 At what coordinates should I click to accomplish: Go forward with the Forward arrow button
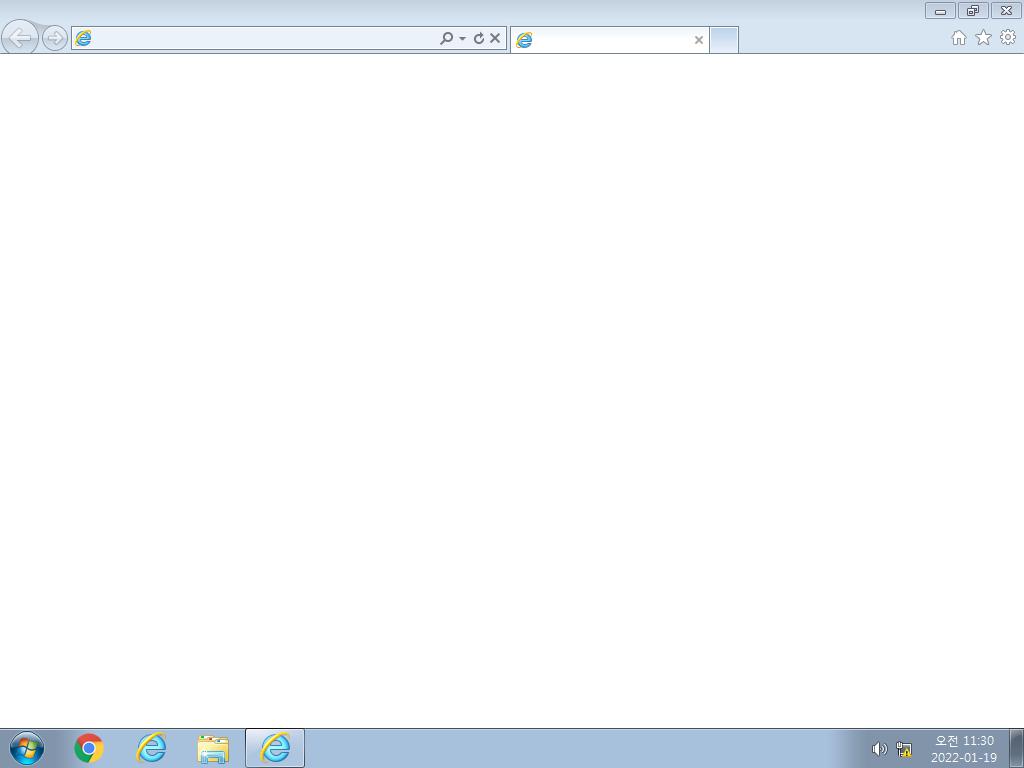55,38
